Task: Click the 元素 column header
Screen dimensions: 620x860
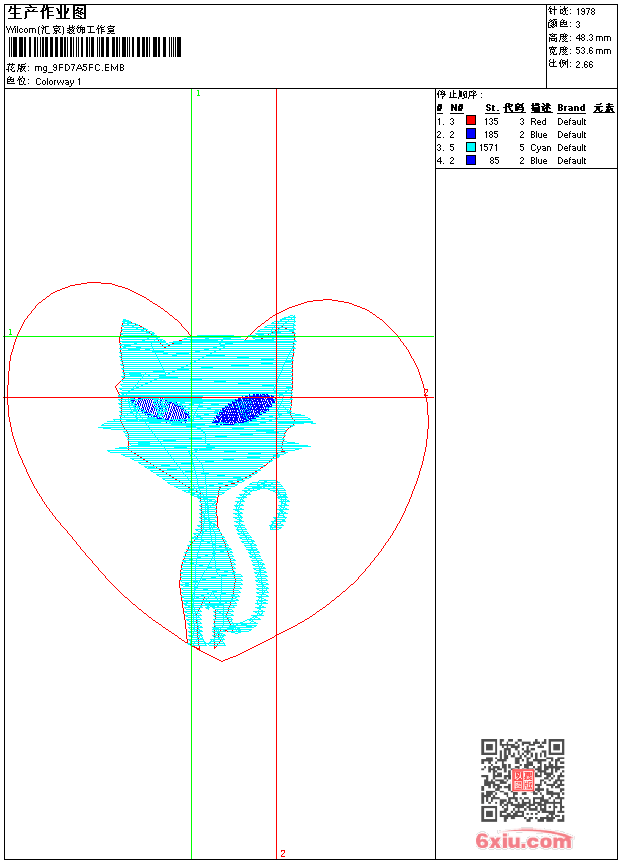Action: pos(604,108)
